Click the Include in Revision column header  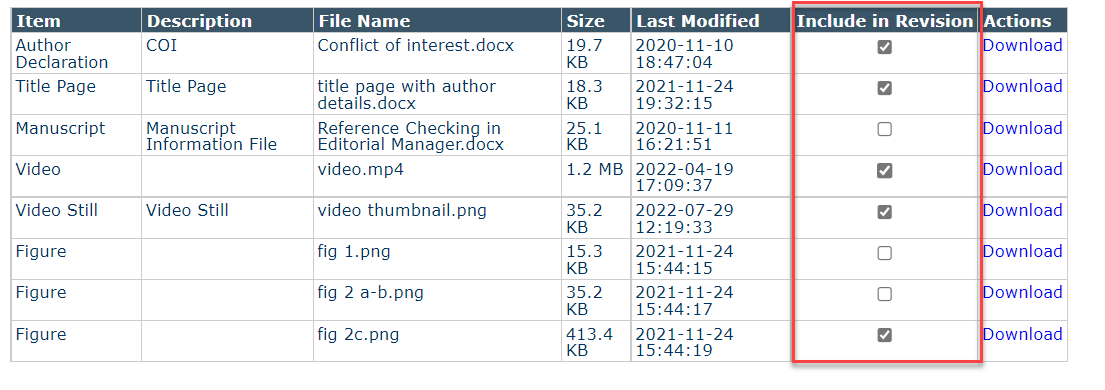884,21
